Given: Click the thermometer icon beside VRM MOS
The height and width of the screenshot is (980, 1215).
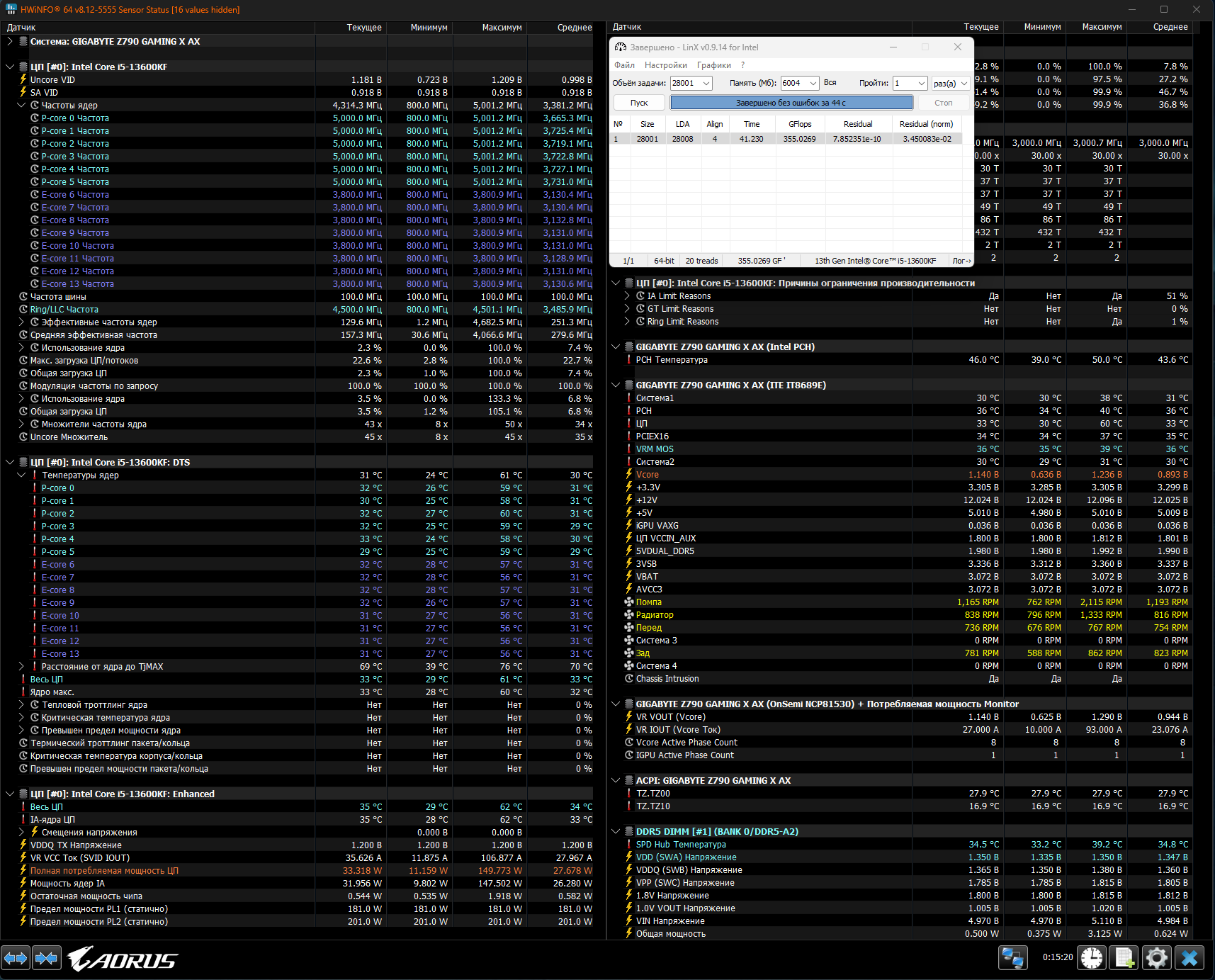Looking at the screenshot, I should click(x=629, y=449).
